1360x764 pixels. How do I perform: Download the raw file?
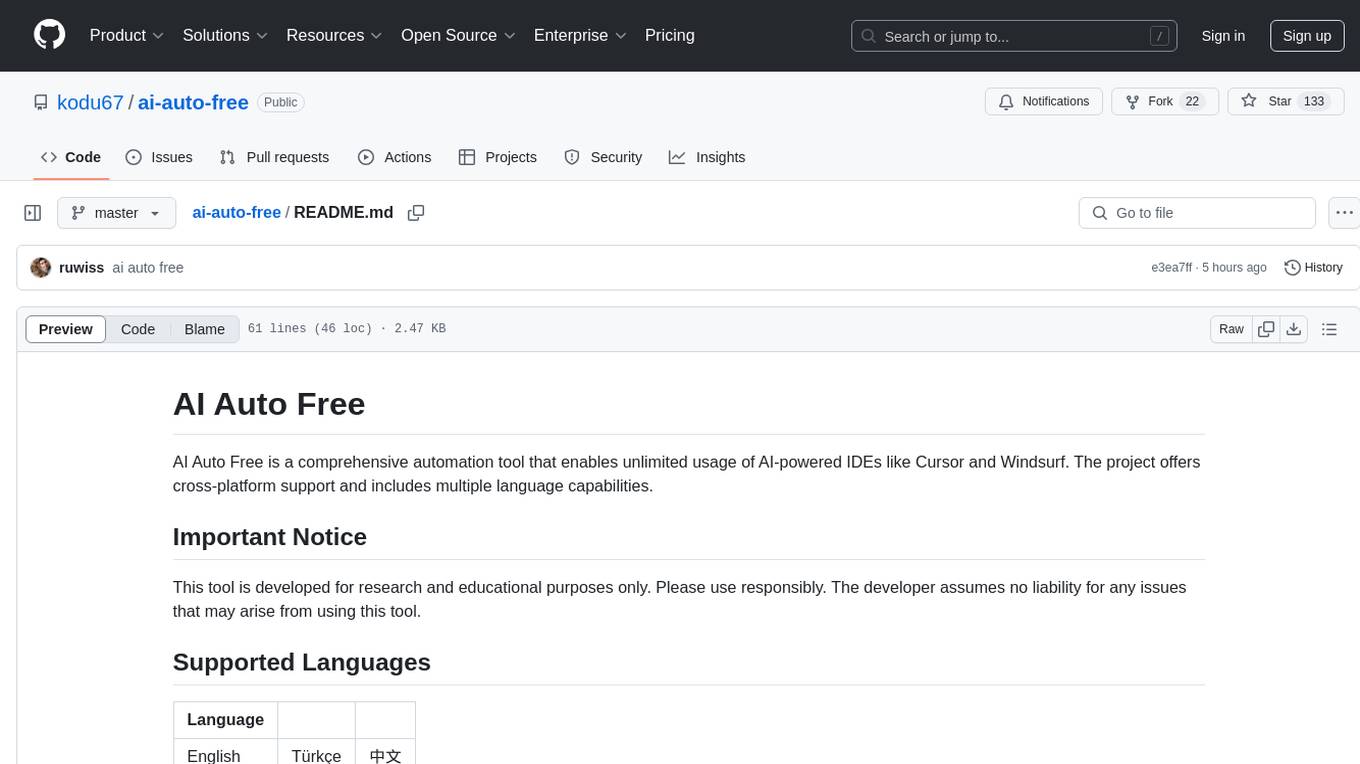pyautogui.click(x=1294, y=329)
